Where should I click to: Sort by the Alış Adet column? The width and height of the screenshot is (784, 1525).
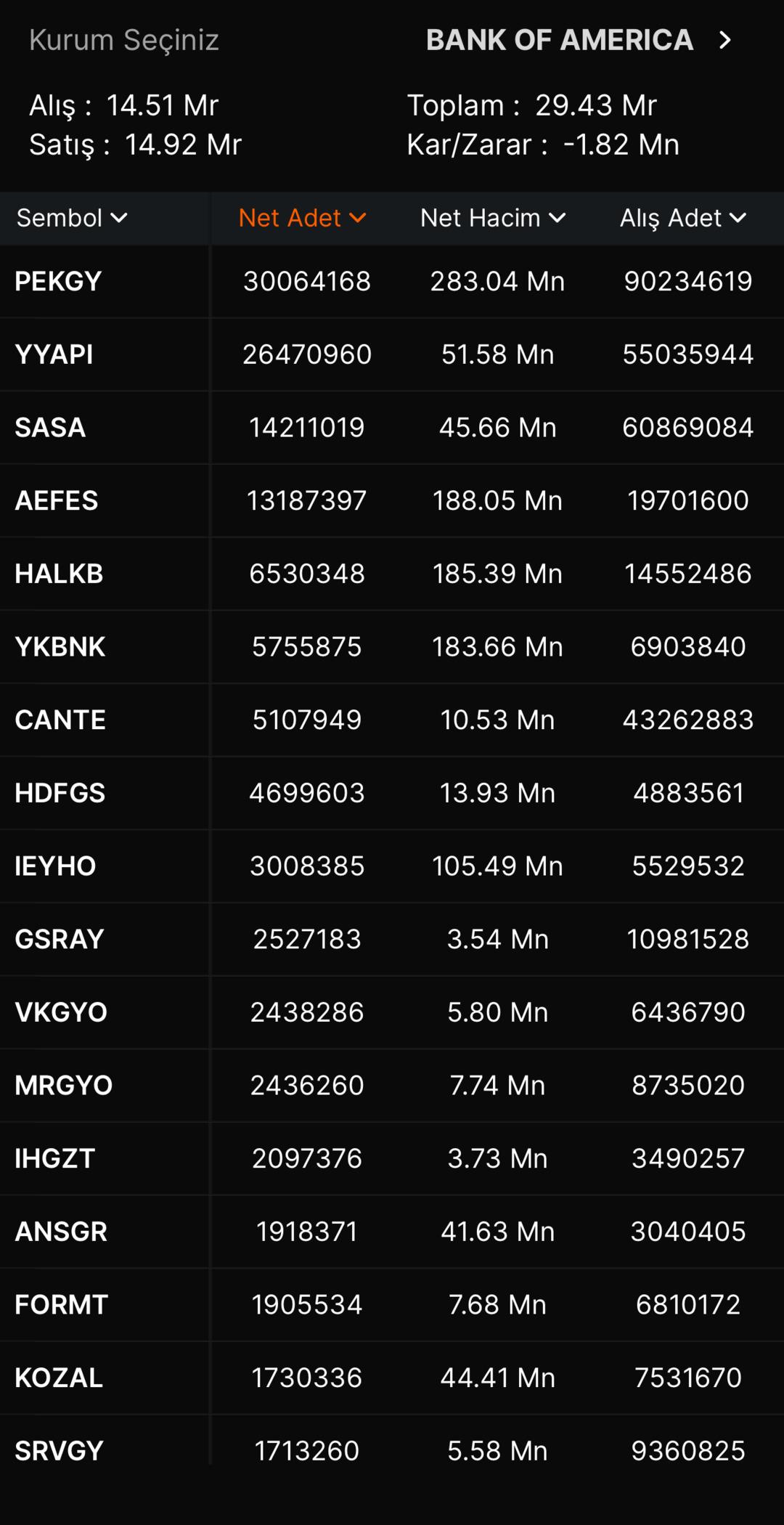tap(682, 218)
